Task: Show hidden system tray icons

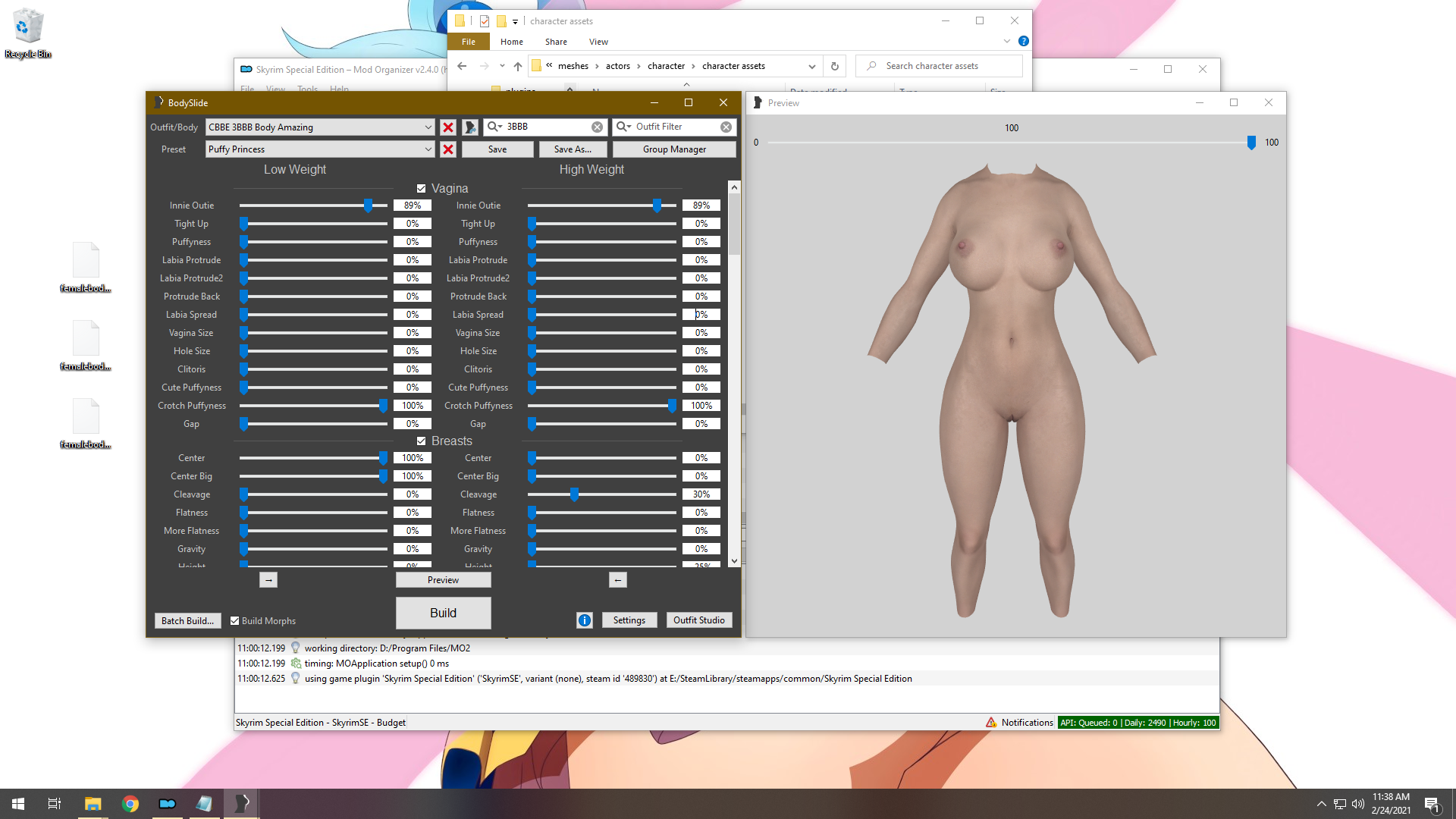Action: click(x=1322, y=804)
